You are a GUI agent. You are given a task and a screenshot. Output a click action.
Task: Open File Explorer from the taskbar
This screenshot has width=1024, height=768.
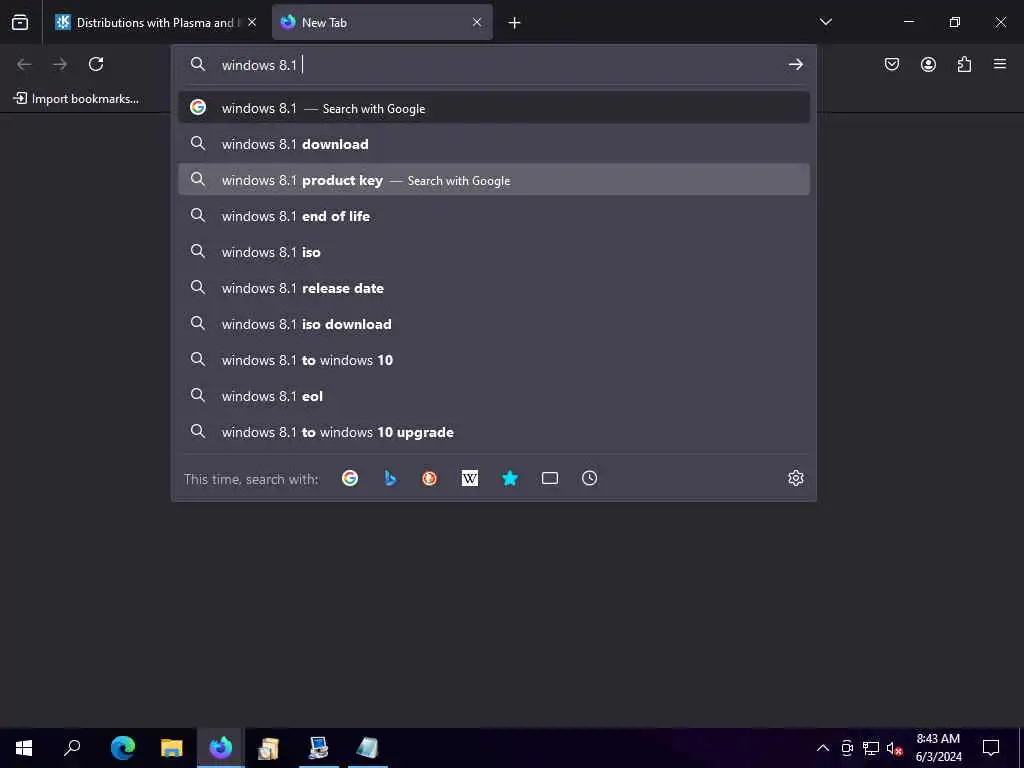click(x=171, y=748)
